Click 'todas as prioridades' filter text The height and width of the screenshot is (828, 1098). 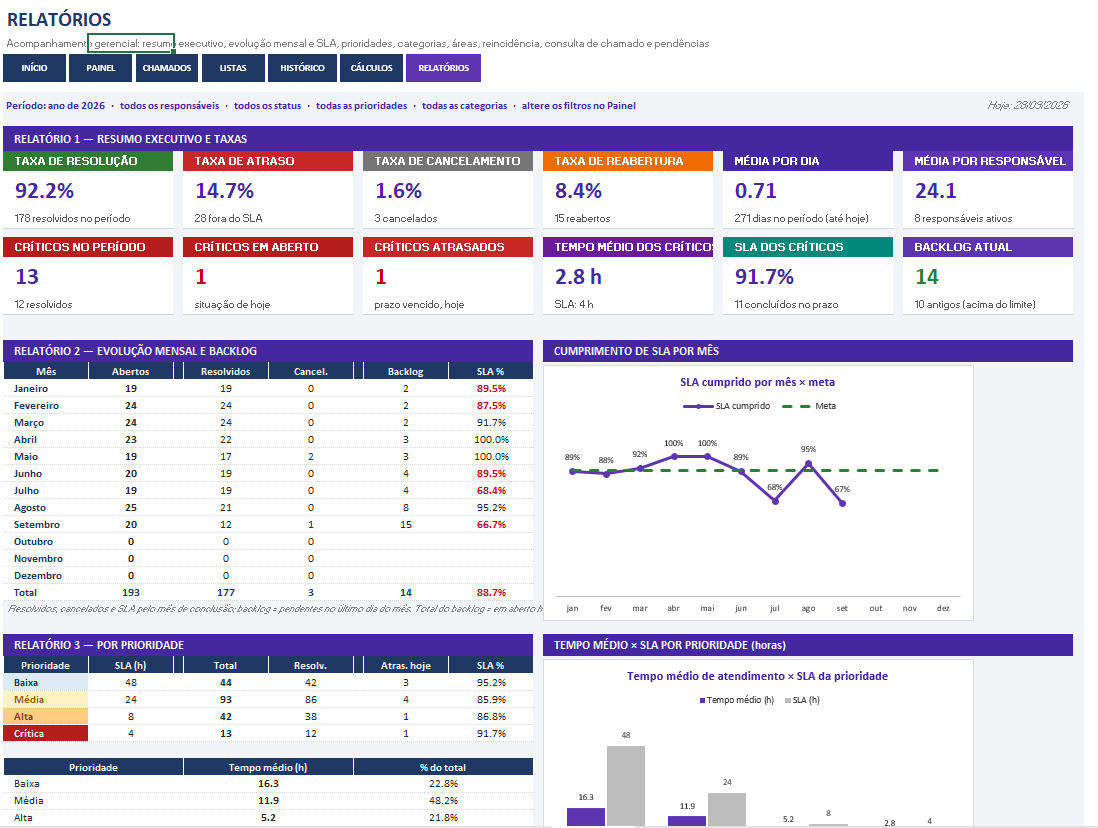click(361, 106)
